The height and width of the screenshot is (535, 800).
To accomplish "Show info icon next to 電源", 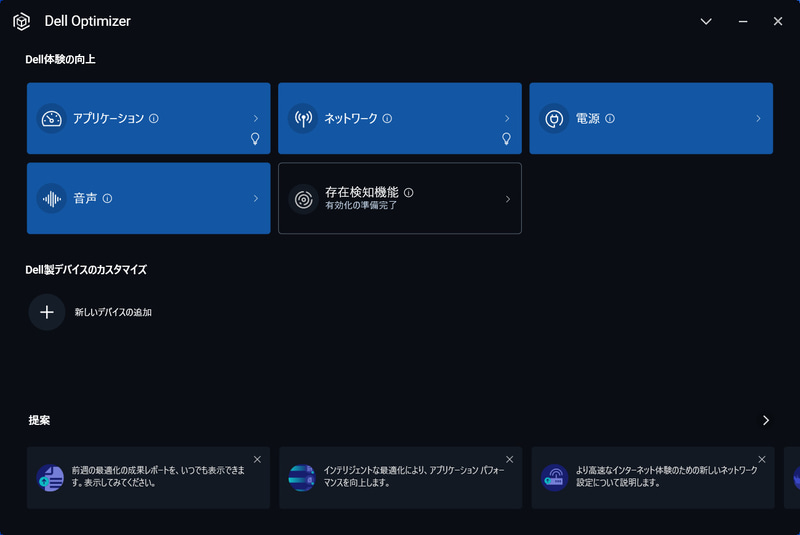I will (610, 118).
